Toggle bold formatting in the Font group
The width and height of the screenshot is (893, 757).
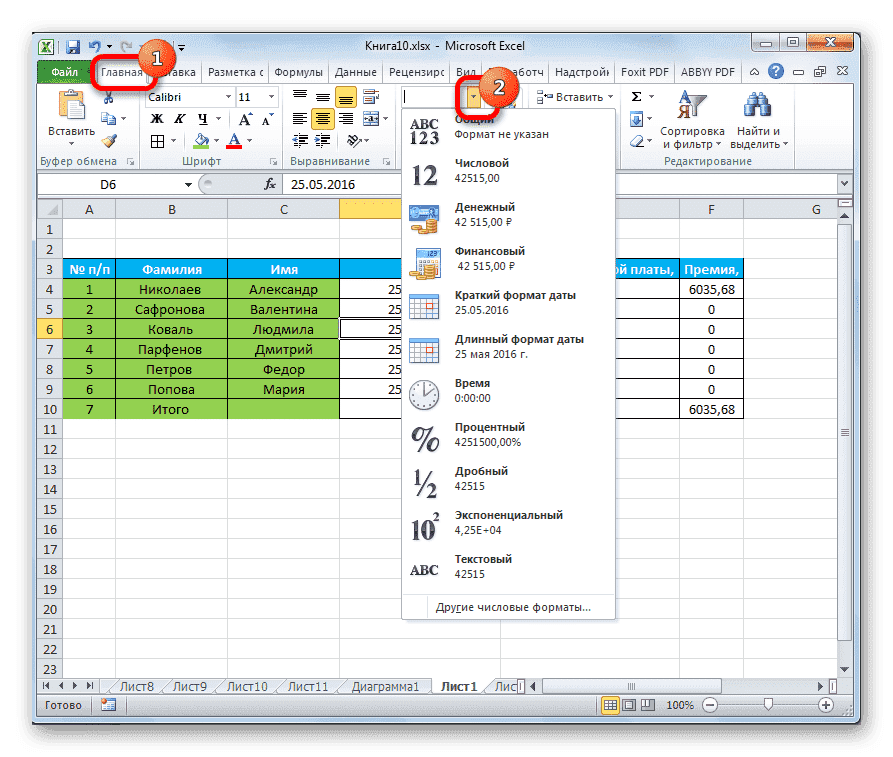(155, 118)
